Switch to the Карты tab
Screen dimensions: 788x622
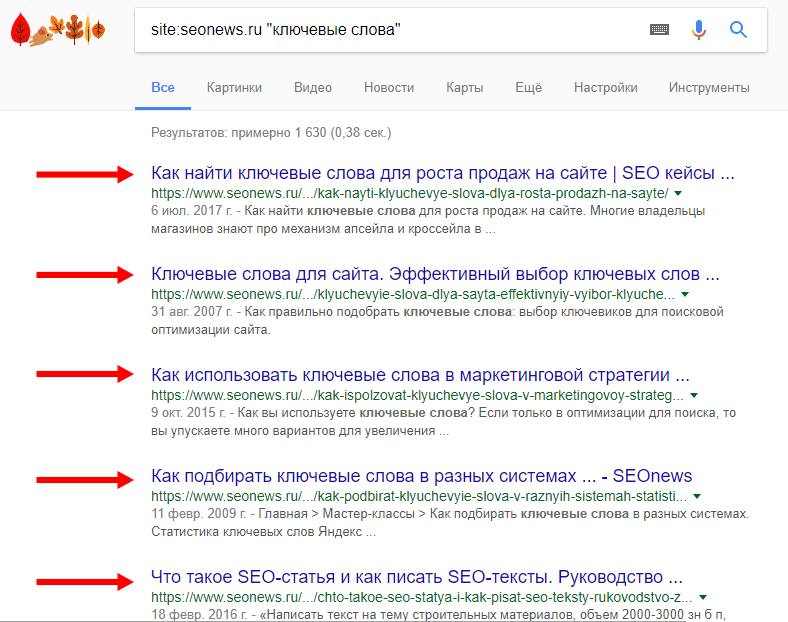click(464, 87)
